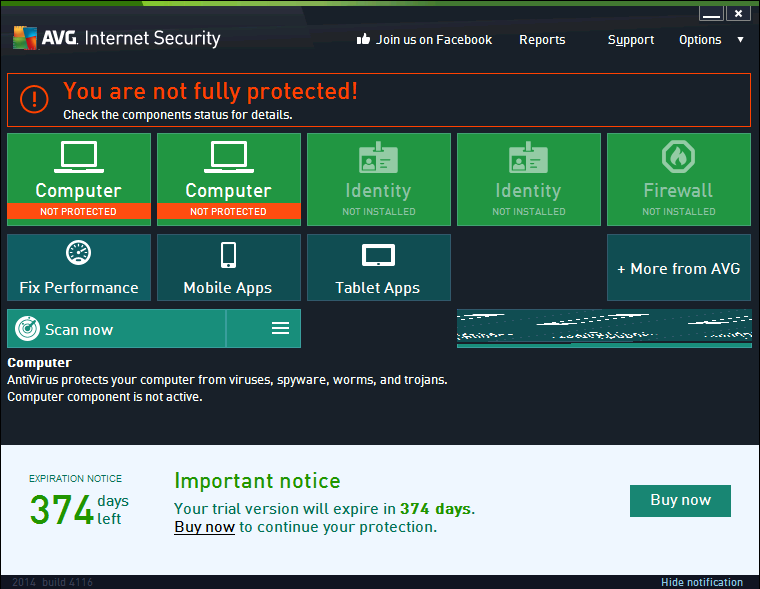This screenshot has width=760, height=589.
Task: Open the Tablet Apps tile label
Action: (x=378, y=288)
